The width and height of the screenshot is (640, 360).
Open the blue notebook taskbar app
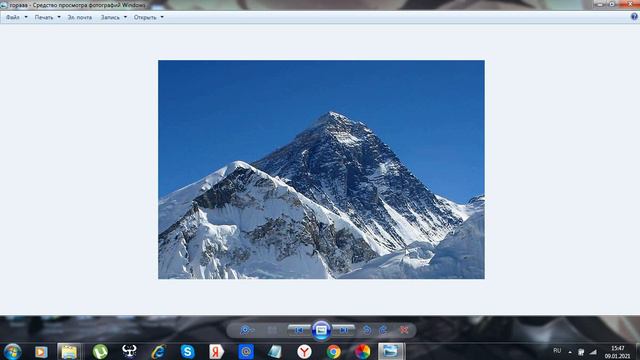tap(275, 352)
